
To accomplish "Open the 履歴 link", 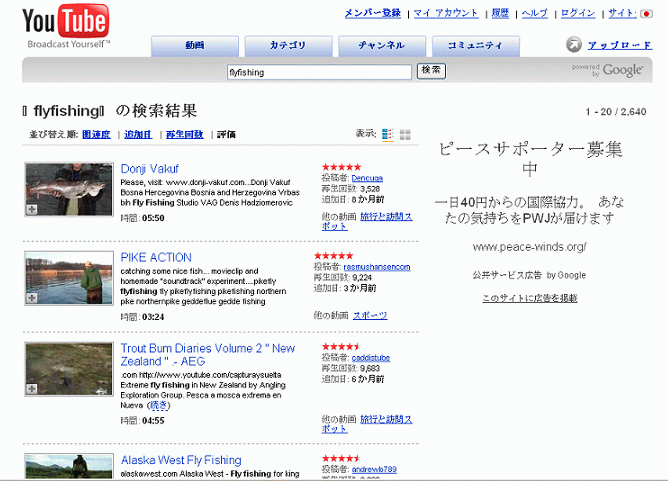I will [x=500, y=13].
